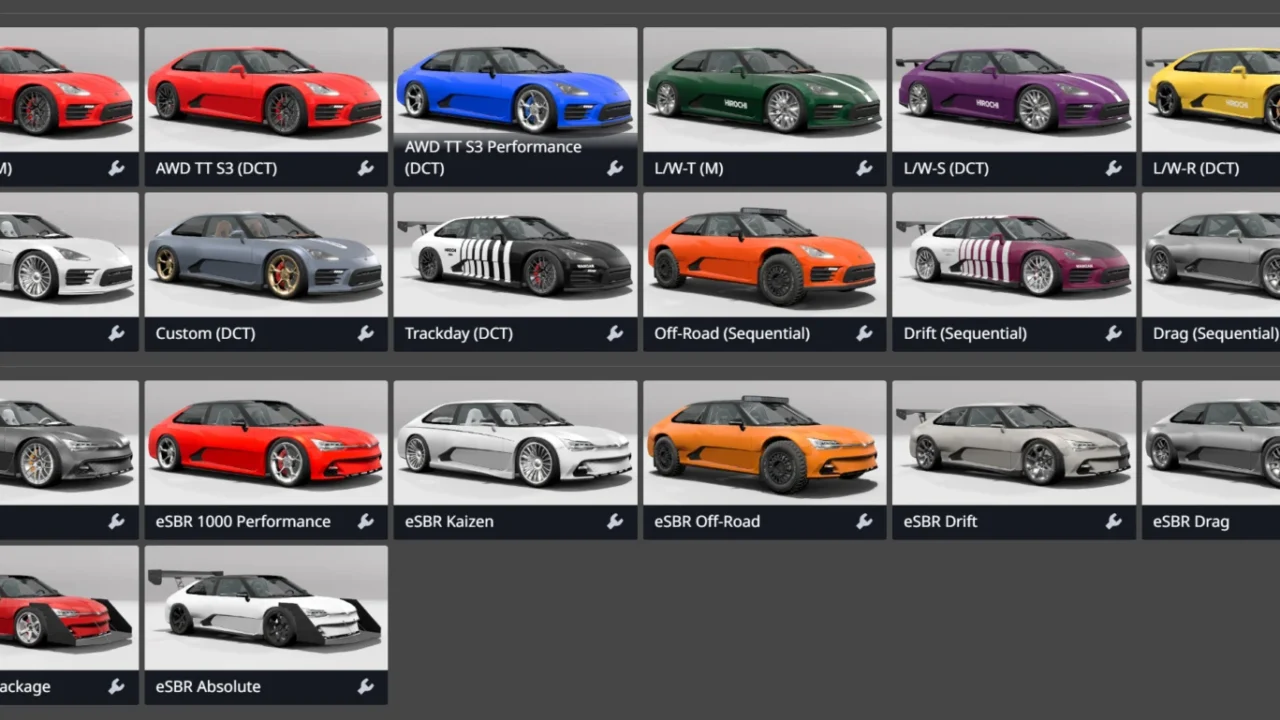Click the wrench icon on L/W-T (M)

coord(864,168)
